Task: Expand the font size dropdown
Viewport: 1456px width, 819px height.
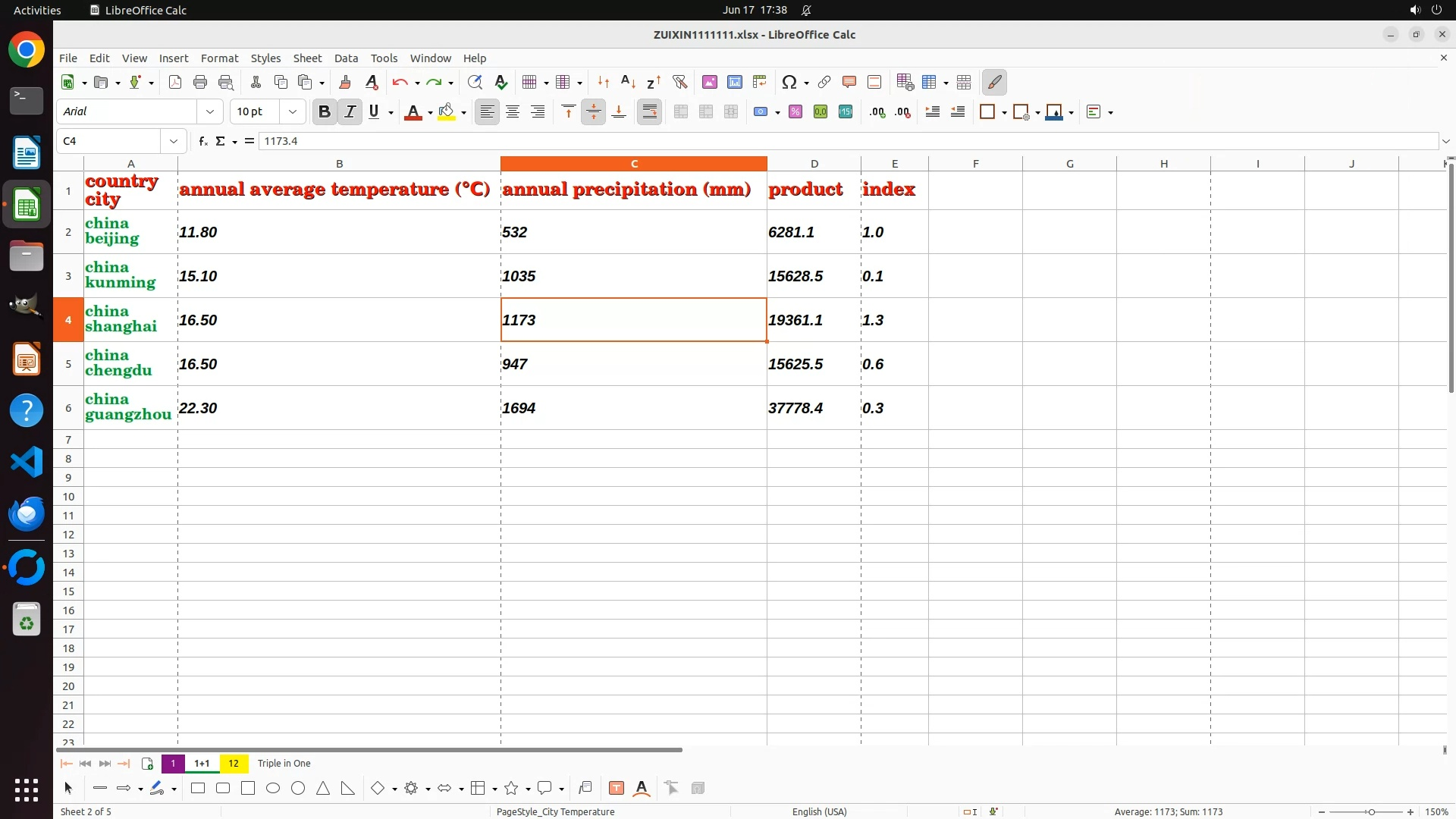Action: tap(292, 111)
